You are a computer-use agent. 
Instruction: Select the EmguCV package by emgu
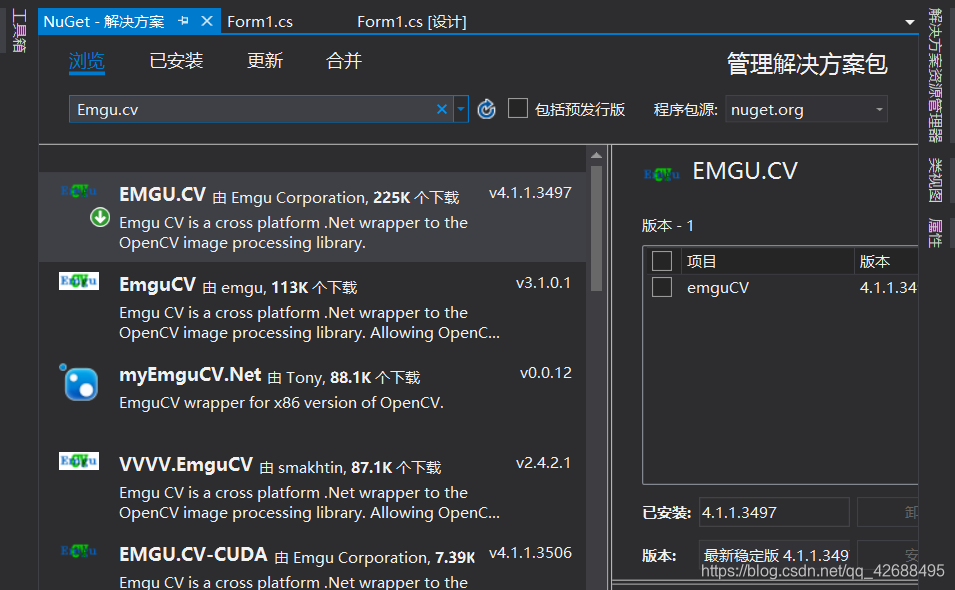tap(313, 307)
